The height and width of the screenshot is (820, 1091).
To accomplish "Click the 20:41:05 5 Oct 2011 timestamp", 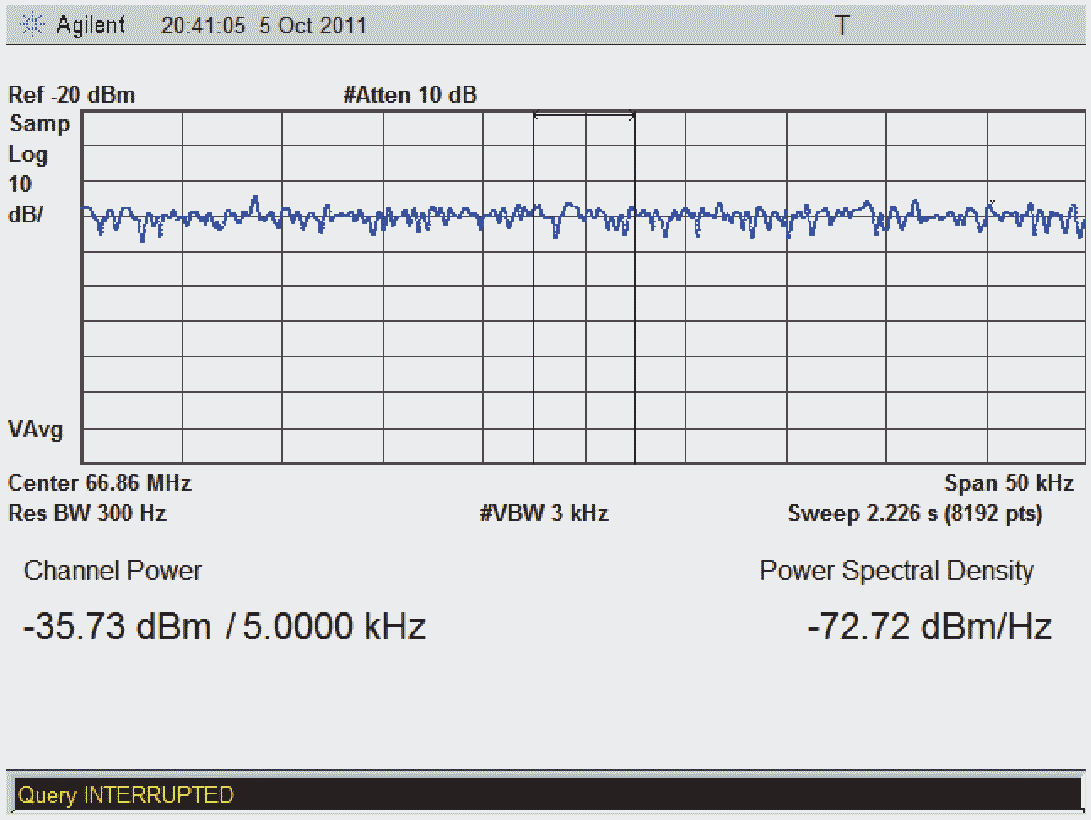I will pyautogui.click(x=264, y=26).
